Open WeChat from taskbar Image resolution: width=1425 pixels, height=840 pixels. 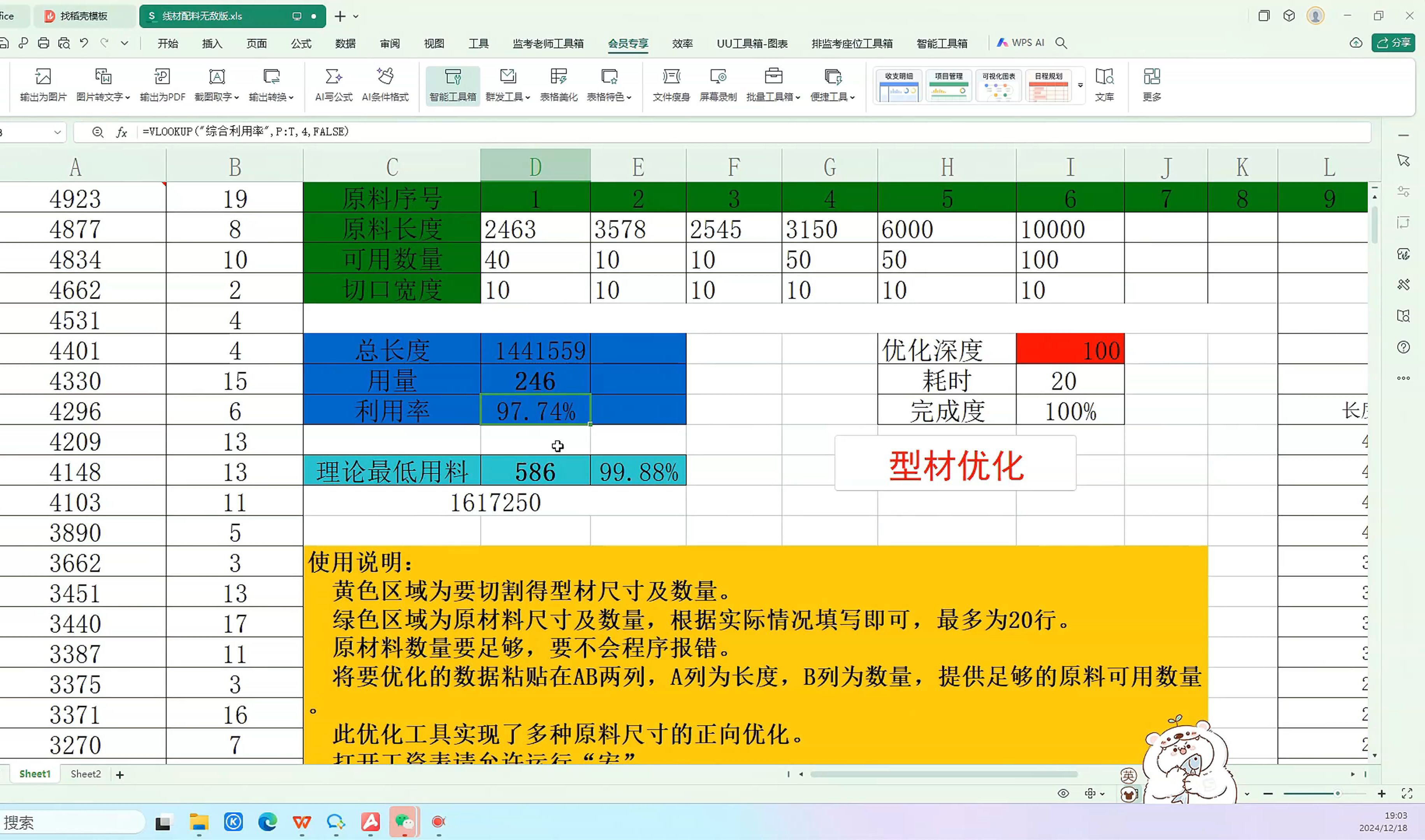(x=404, y=822)
